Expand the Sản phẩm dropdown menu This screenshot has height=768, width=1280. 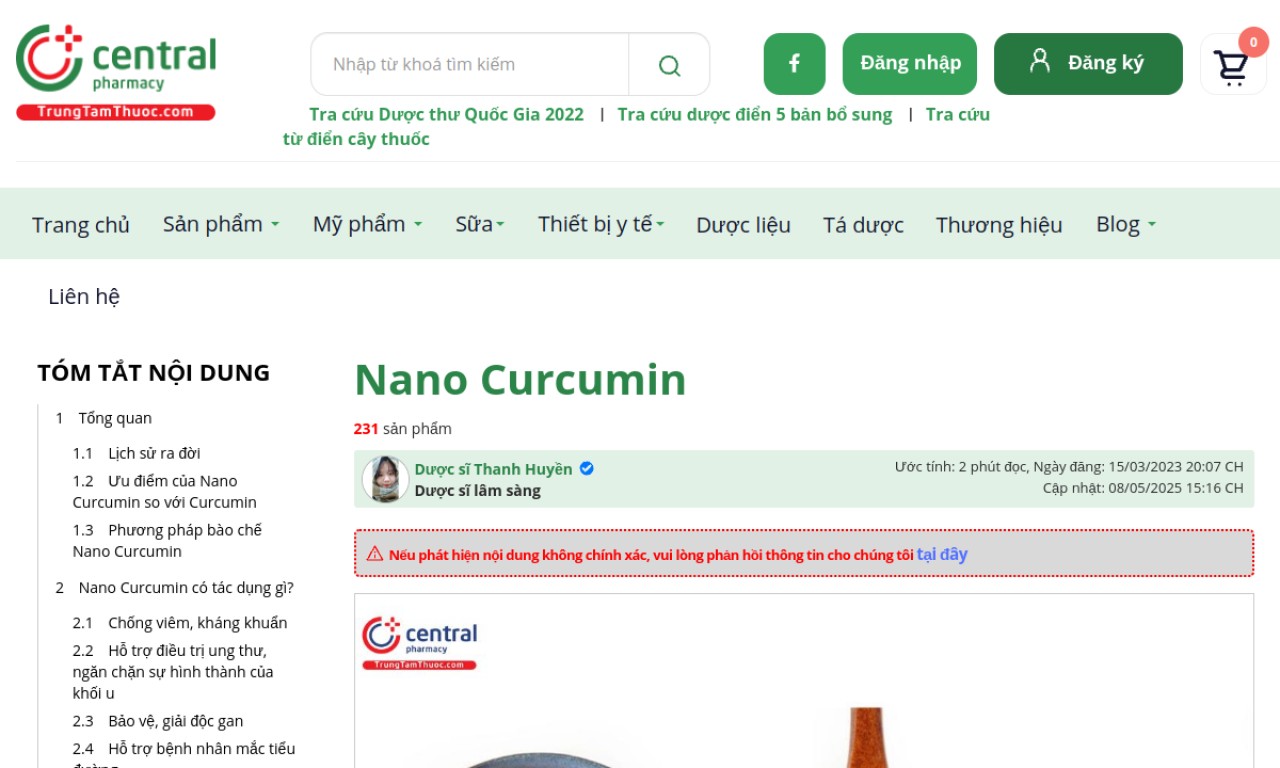221,224
